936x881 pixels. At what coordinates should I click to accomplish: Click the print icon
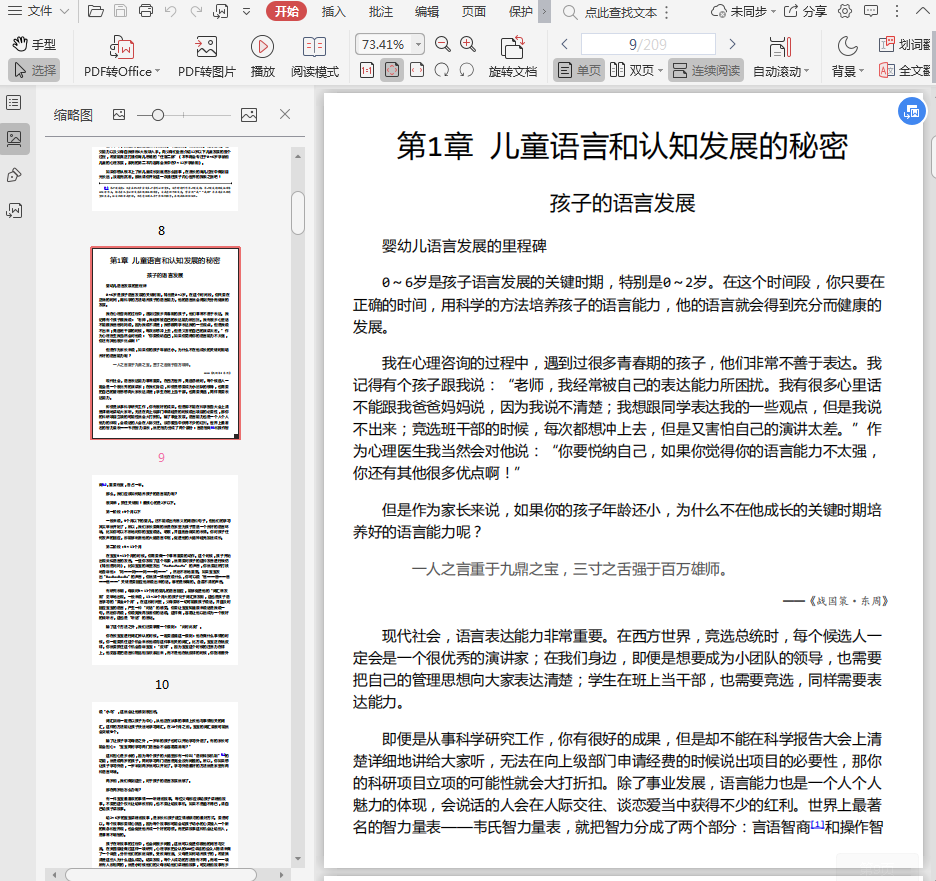pos(146,11)
